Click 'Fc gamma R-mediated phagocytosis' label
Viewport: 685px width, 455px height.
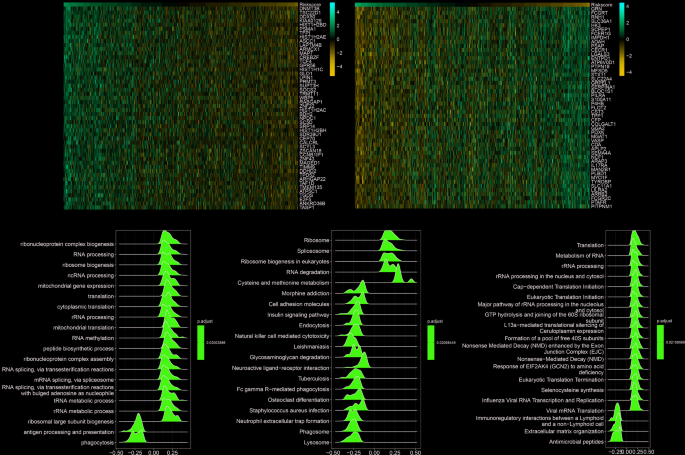coord(283,389)
